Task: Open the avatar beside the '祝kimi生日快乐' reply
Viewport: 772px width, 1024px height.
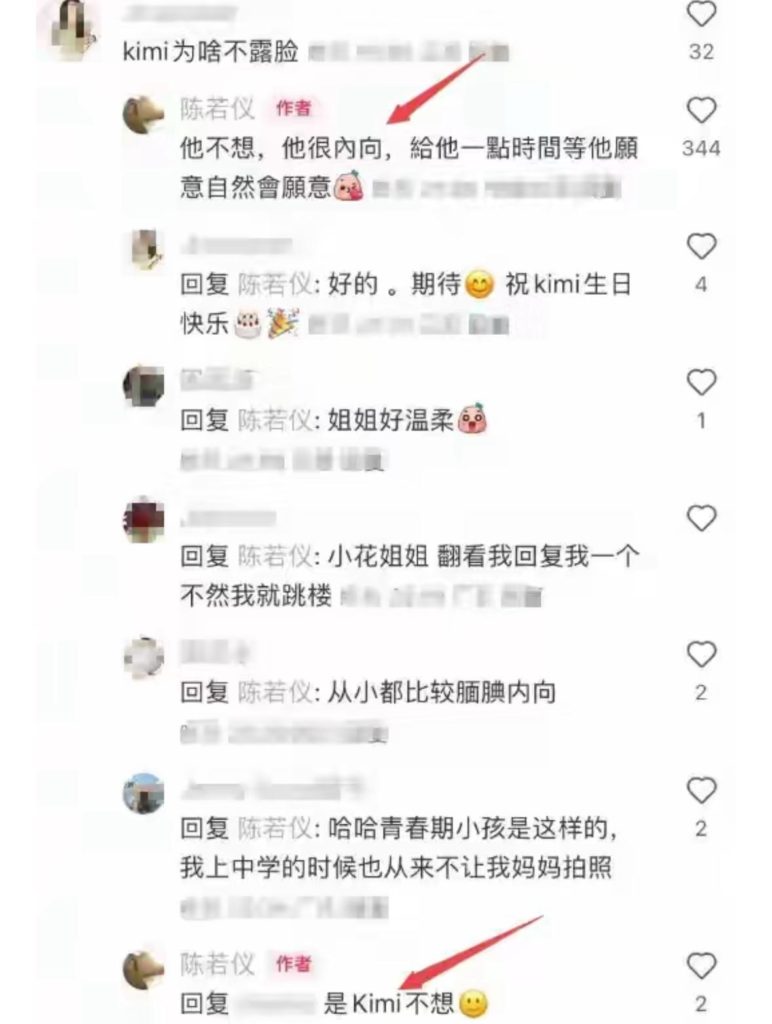Action: (144, 249)
